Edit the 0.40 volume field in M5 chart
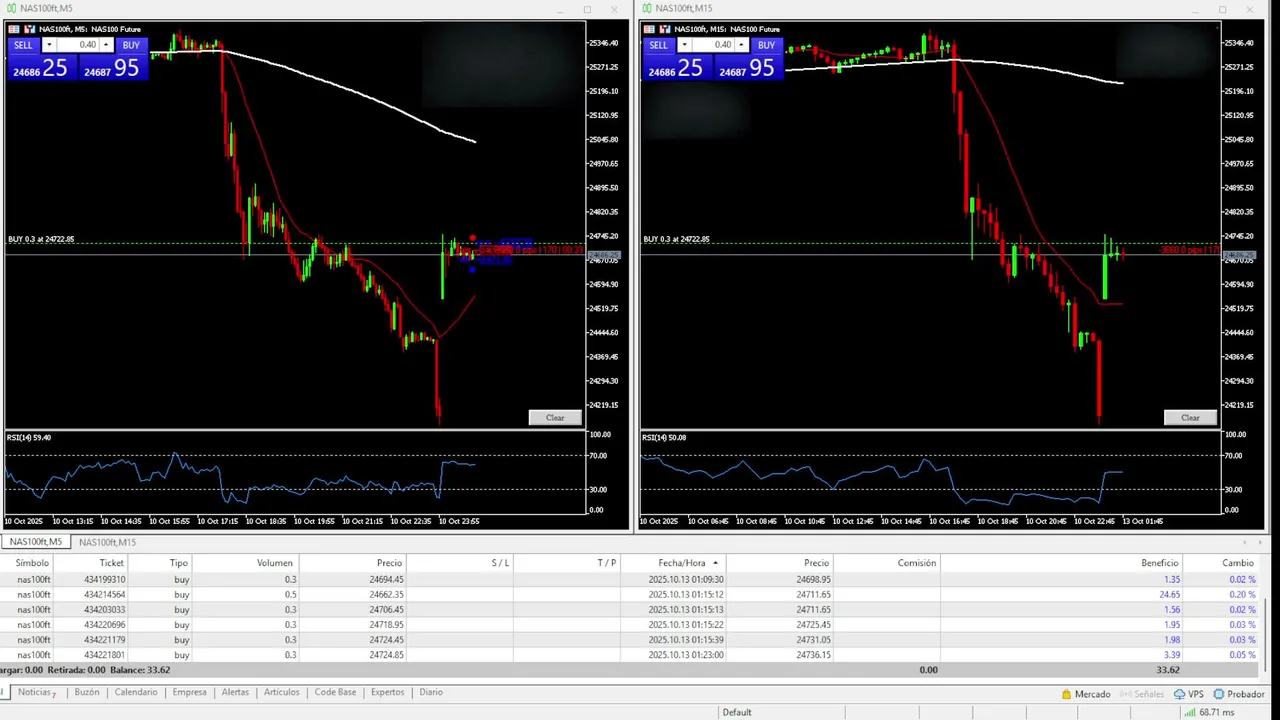Screen dimensions: 1280x720 pos(77,45)
